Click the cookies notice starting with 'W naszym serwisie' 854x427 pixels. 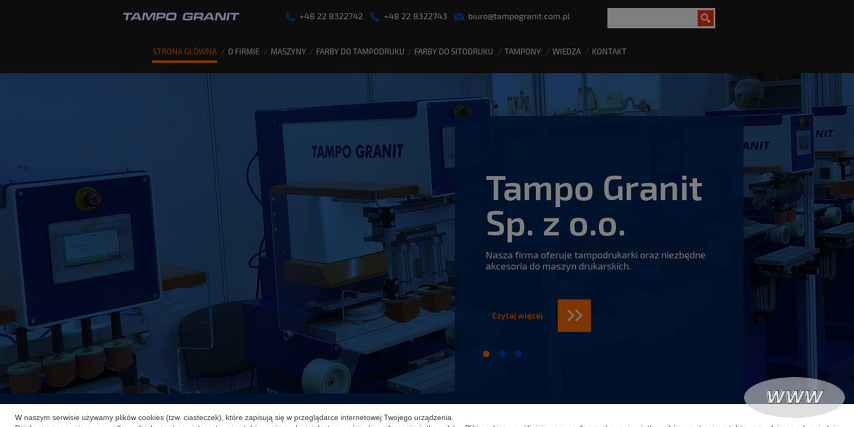[x=234, y=418]
